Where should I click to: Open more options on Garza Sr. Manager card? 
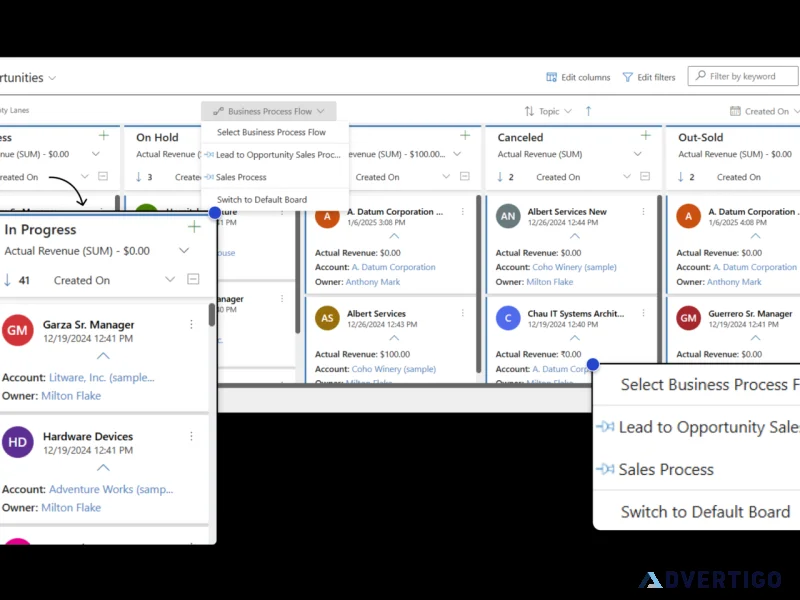point(191,324)
